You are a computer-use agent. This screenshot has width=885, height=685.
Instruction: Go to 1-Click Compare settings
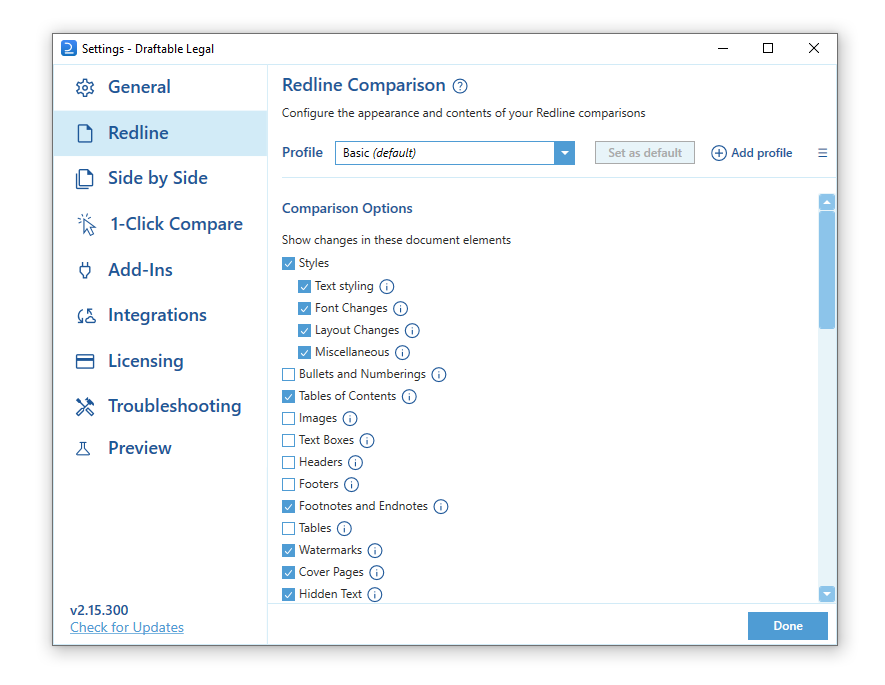[x=160, y=225]
